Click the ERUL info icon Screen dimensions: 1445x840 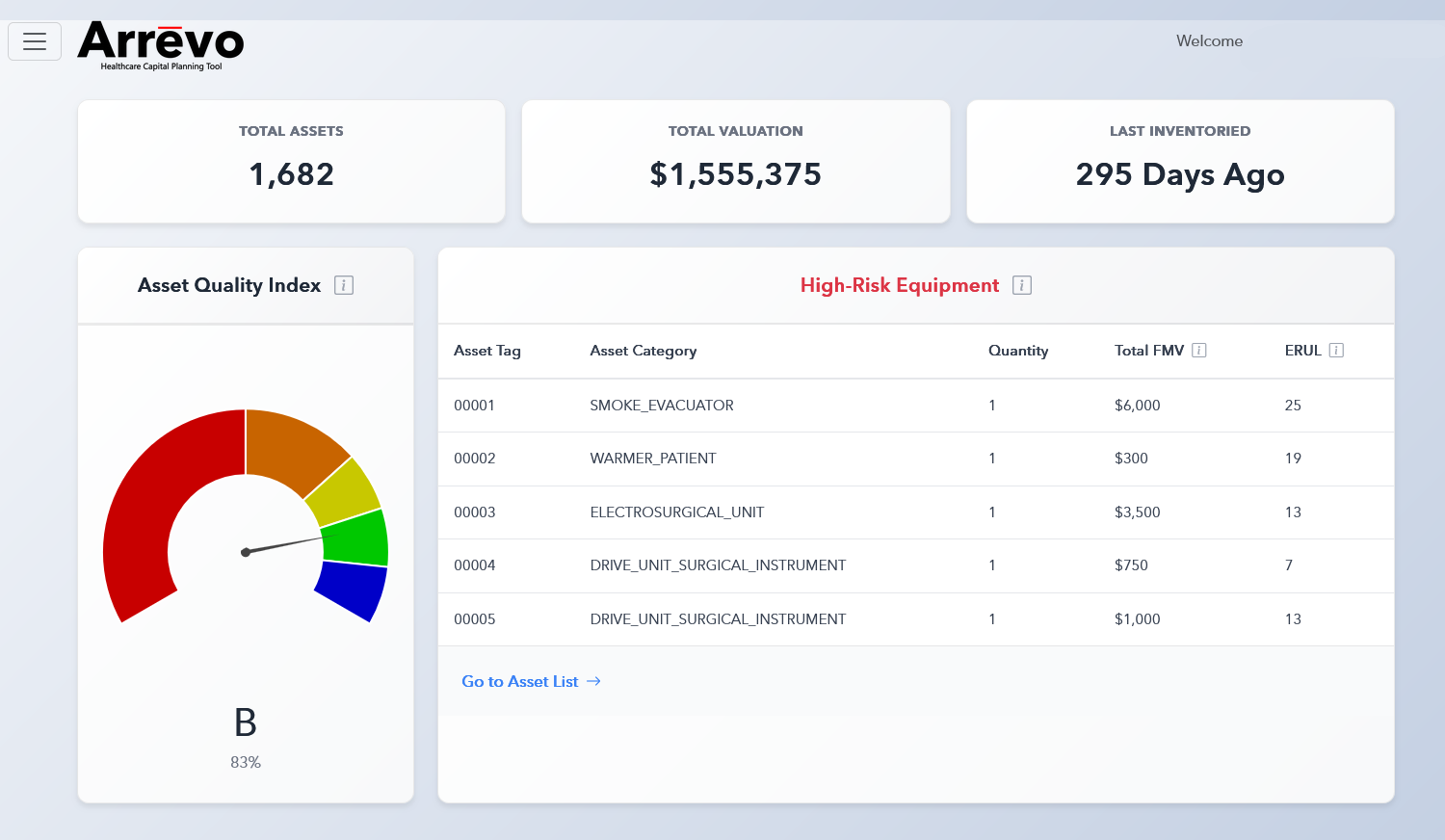pos(1336,351)
